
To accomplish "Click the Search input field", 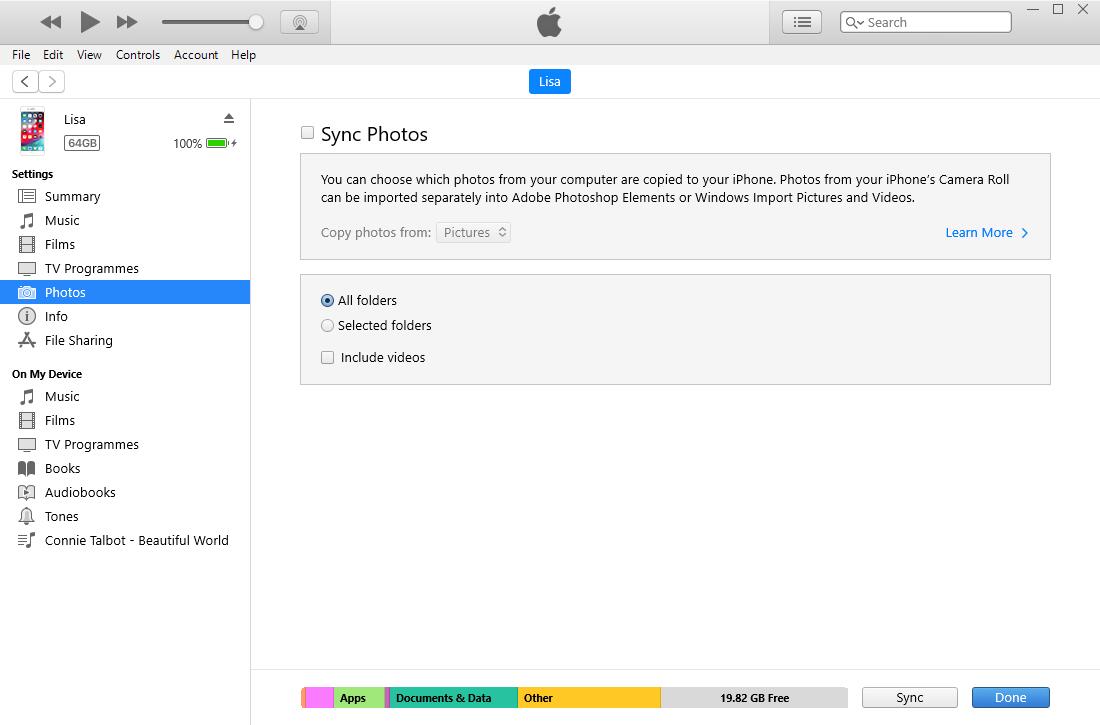I will (926, 22).
